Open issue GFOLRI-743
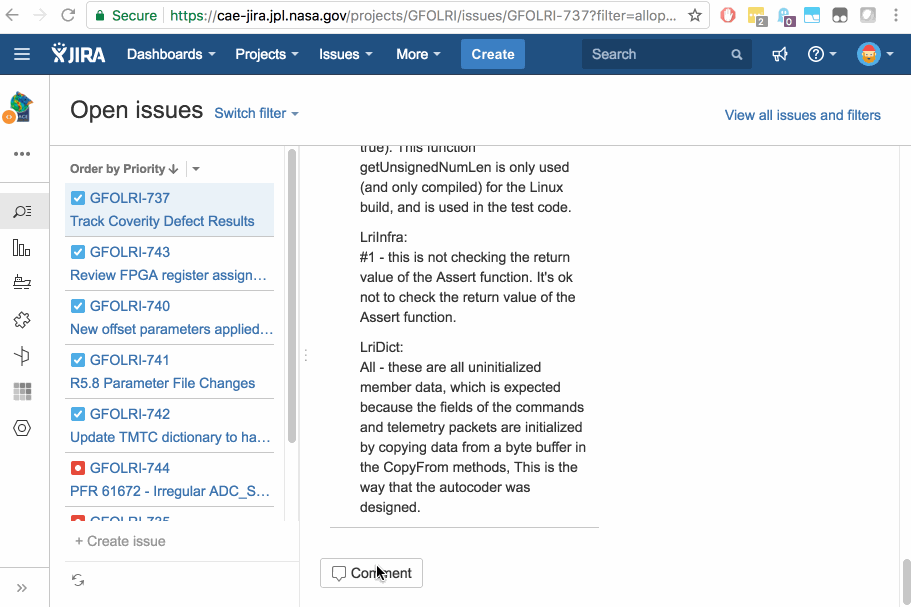Image resolution: width=911 pixels, height=607 pixels. pos(169,264)
